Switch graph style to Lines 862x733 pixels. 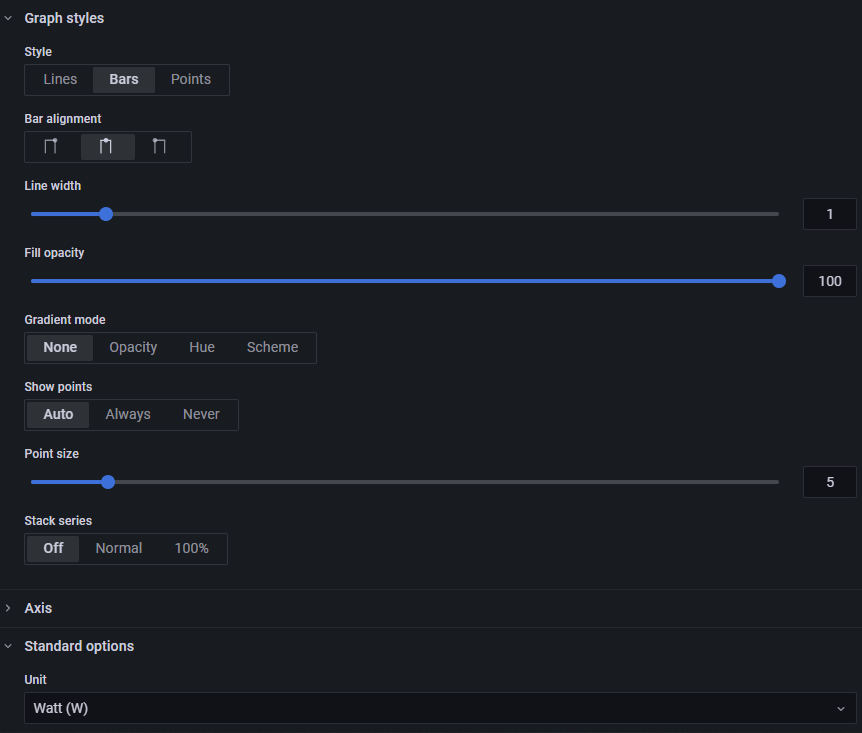pyautogui.click(x=60, y=80)
